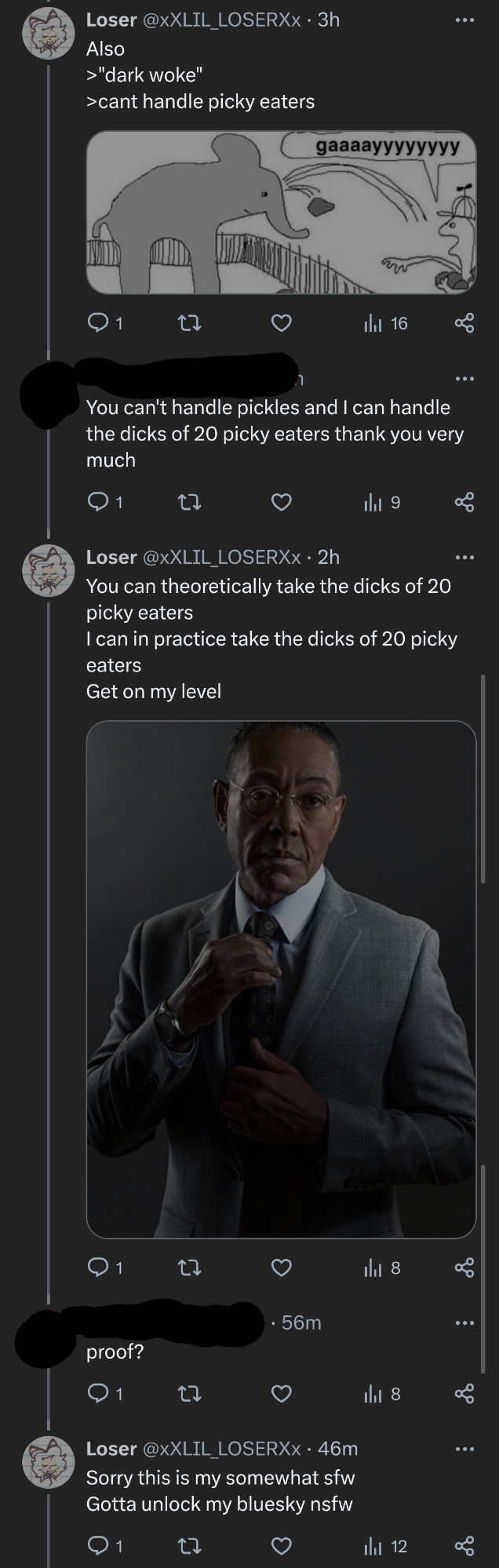
Task: Share the "Get on my level" post
Action: 464,1267
